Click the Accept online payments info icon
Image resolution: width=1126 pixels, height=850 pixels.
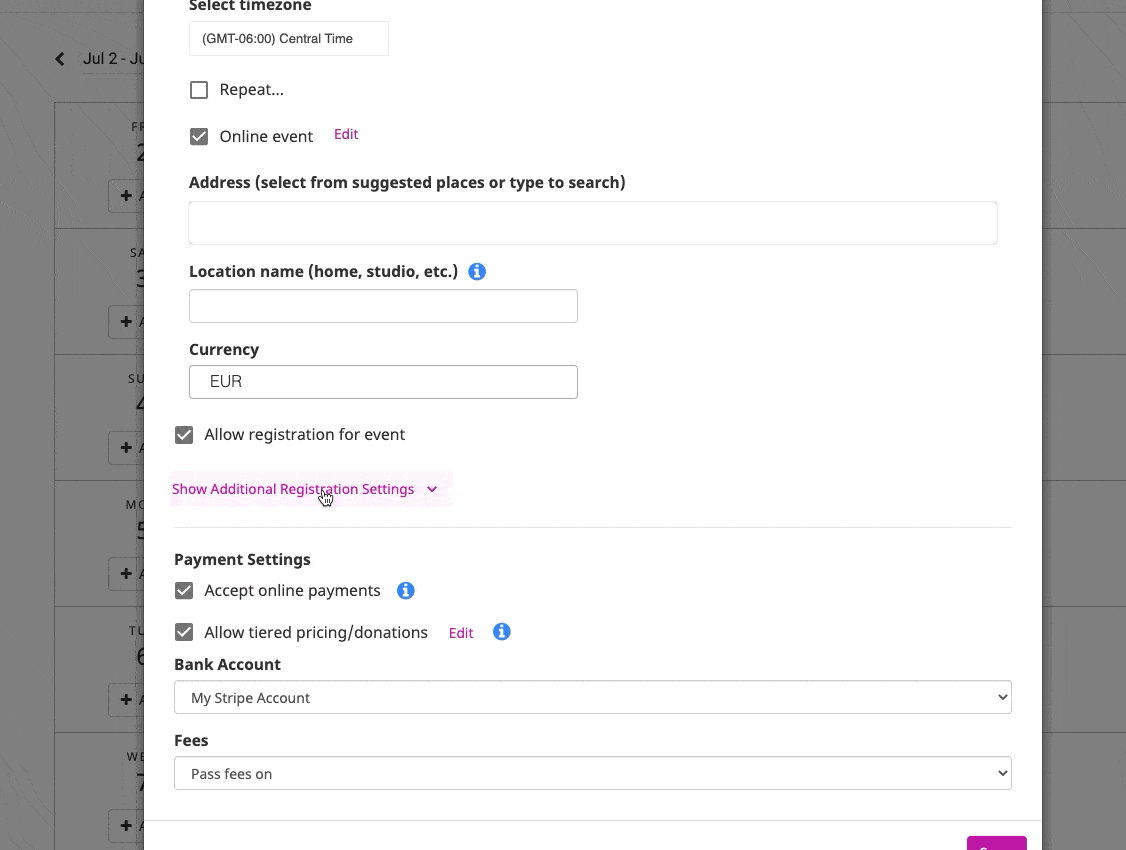pyautogui.click(x=406, y=590)
